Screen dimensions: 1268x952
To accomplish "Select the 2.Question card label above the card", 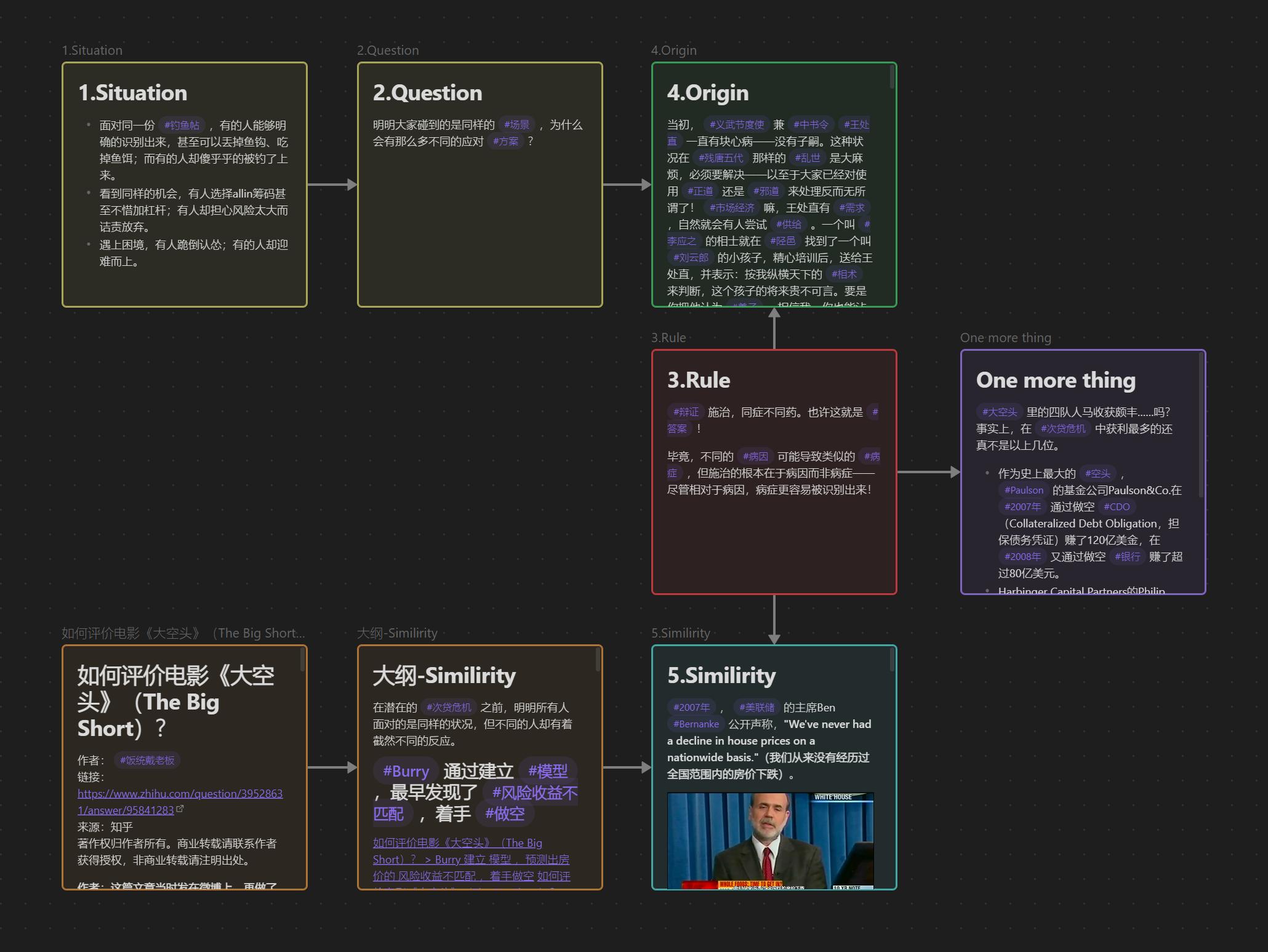I will pyautogui.click(x=388, y=50).
